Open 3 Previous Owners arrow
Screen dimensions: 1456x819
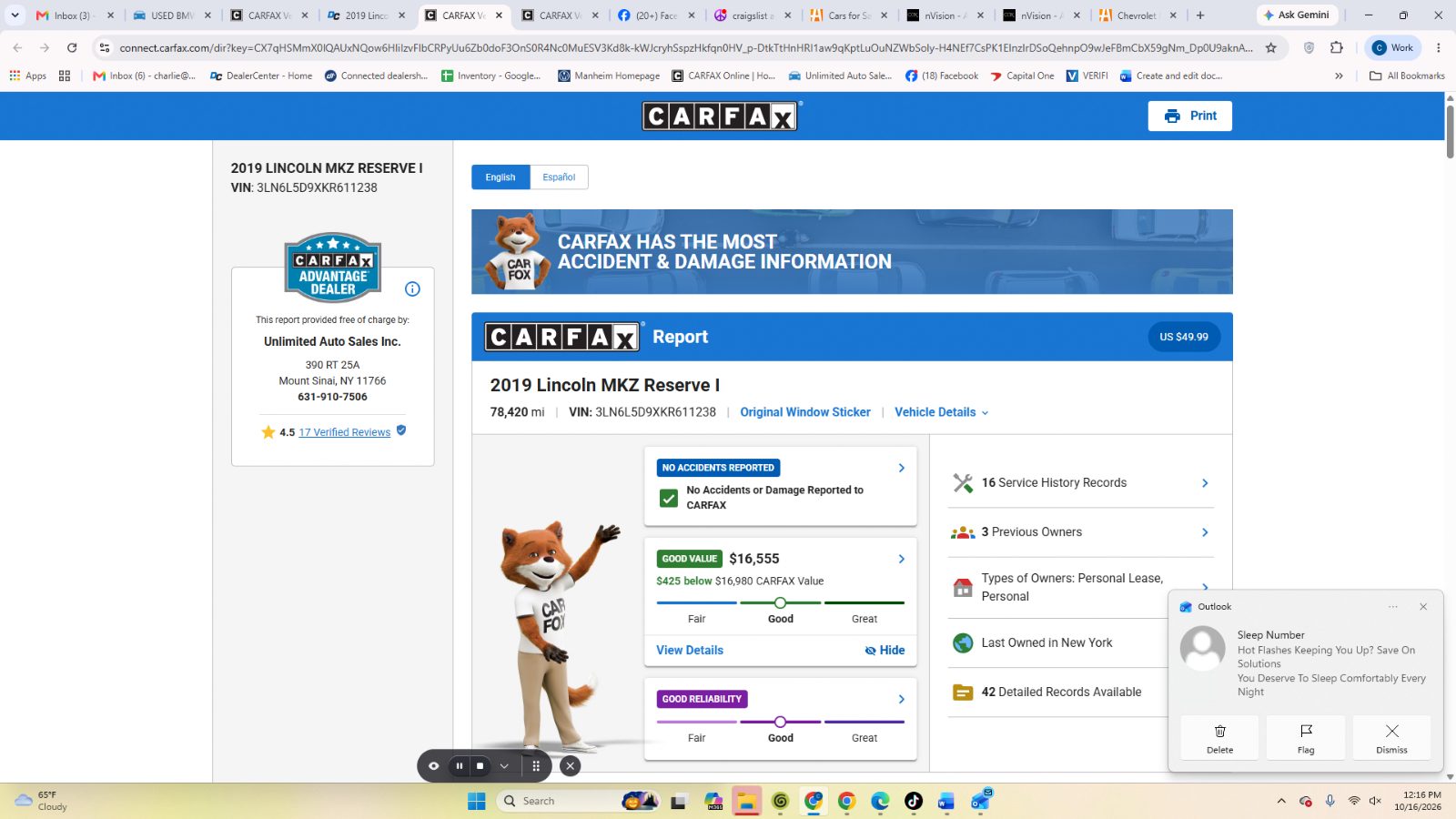tap(1205, 532)
